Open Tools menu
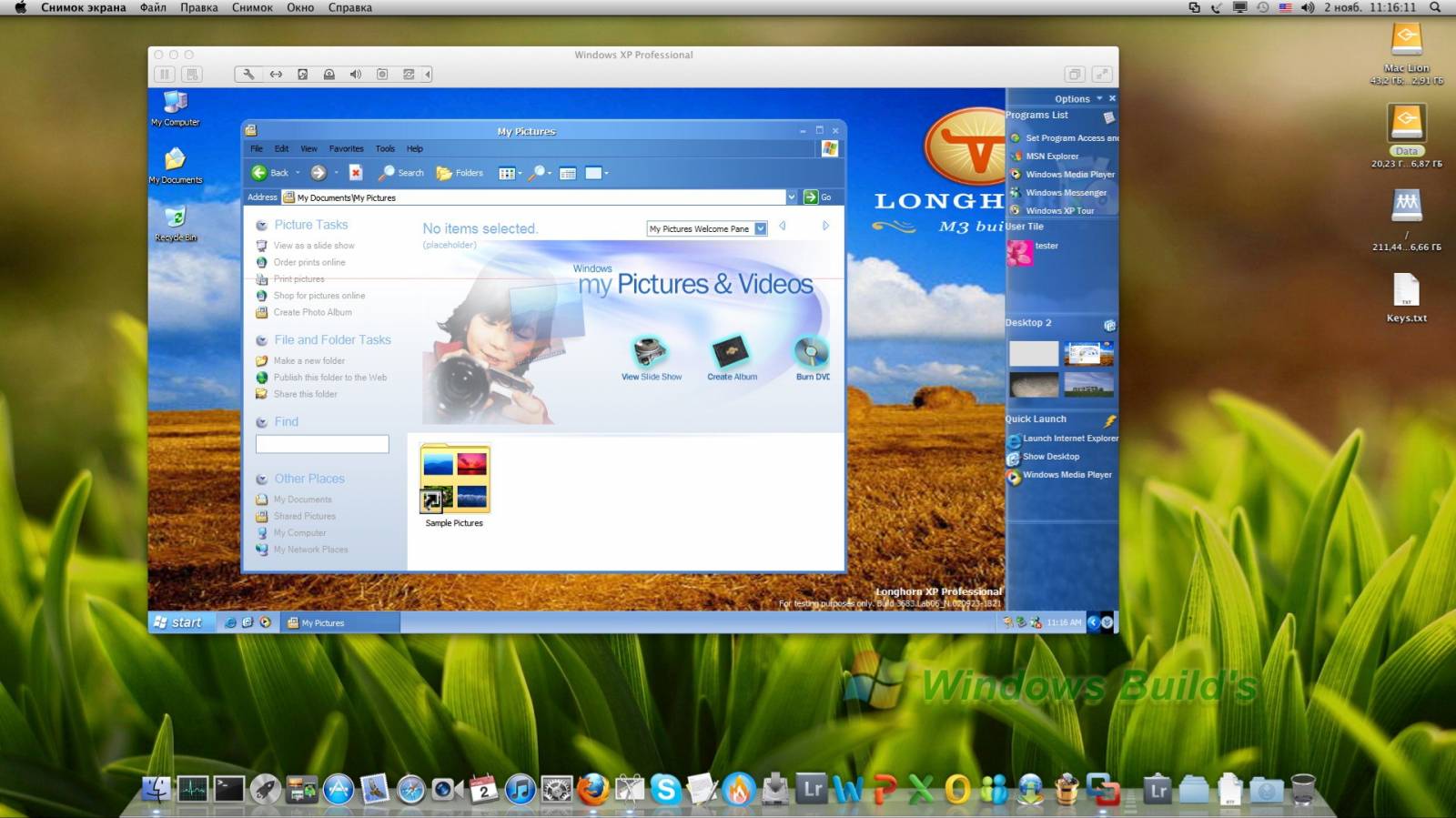 pos(385,148)
